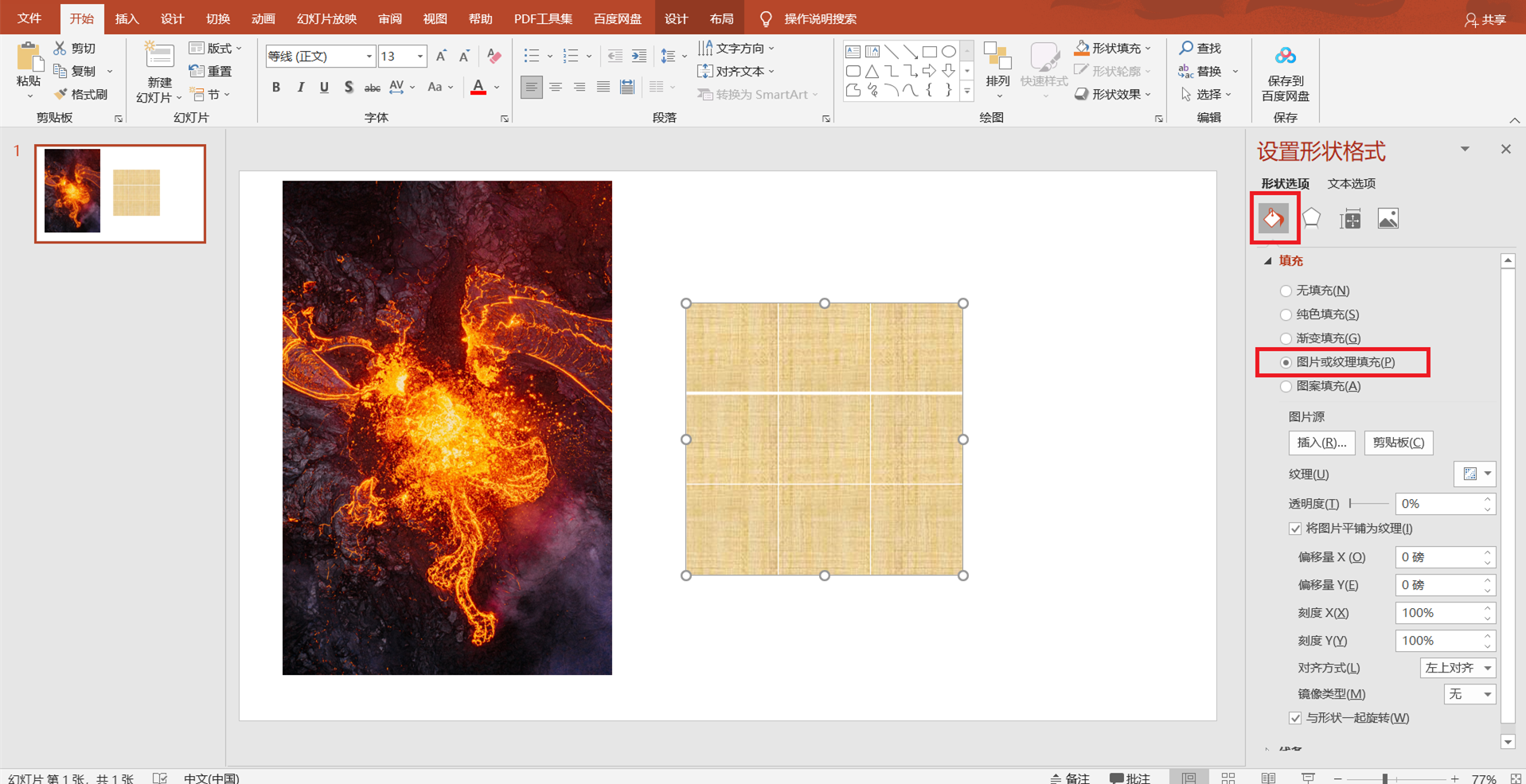Viewport: 1526px width, 784px height.
Task: Open the Size & Properties tab icon
Action: 1351,219
